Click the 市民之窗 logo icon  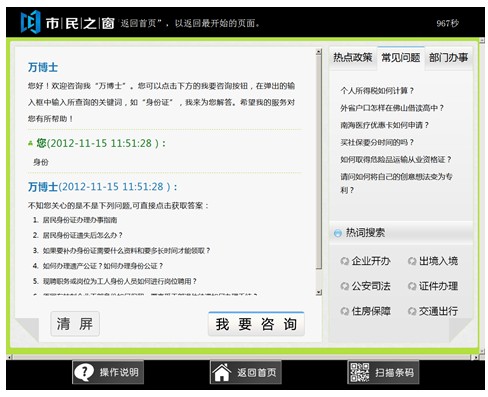(30, 22)
